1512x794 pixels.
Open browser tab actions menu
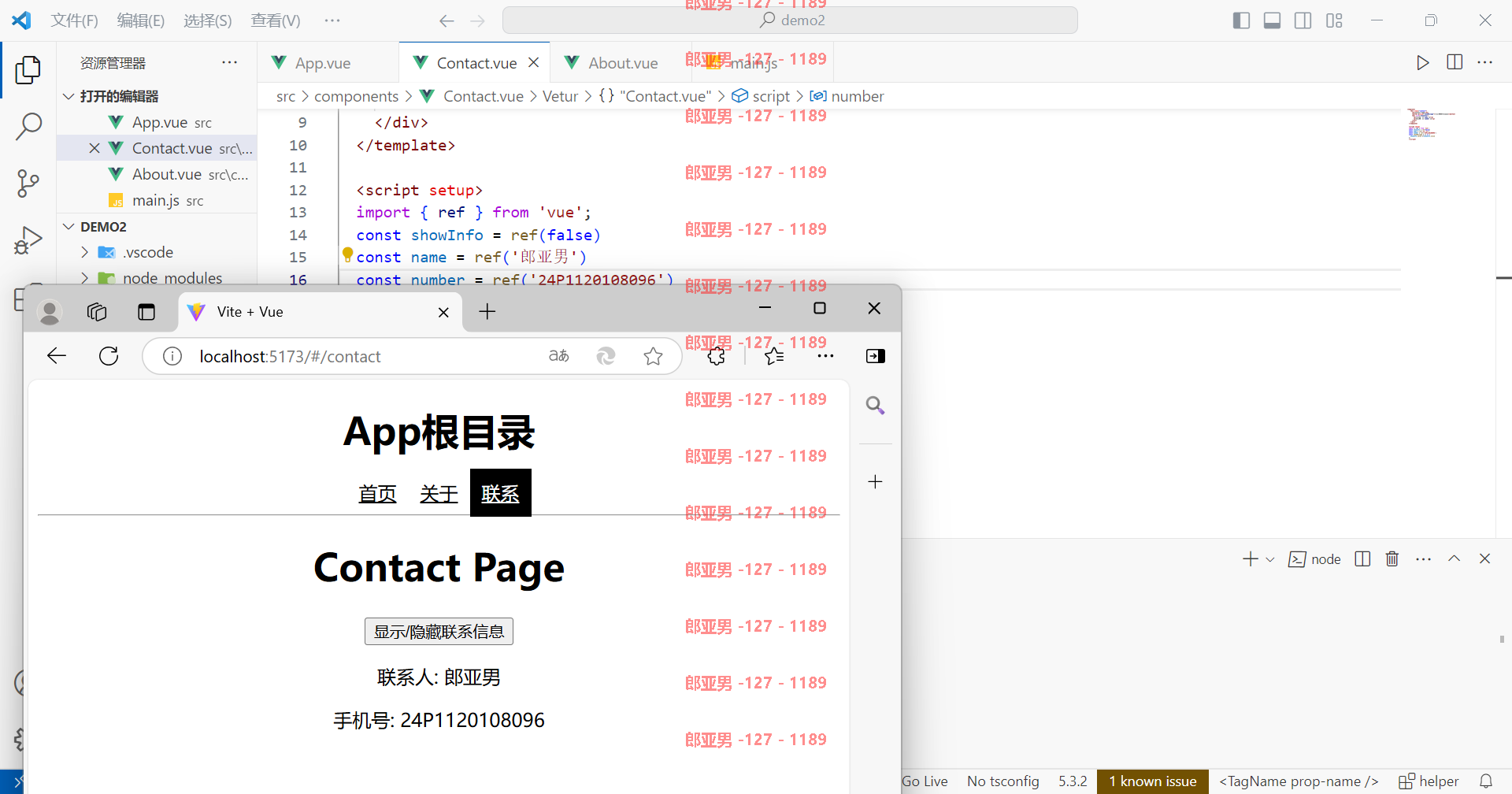point(146,312)
